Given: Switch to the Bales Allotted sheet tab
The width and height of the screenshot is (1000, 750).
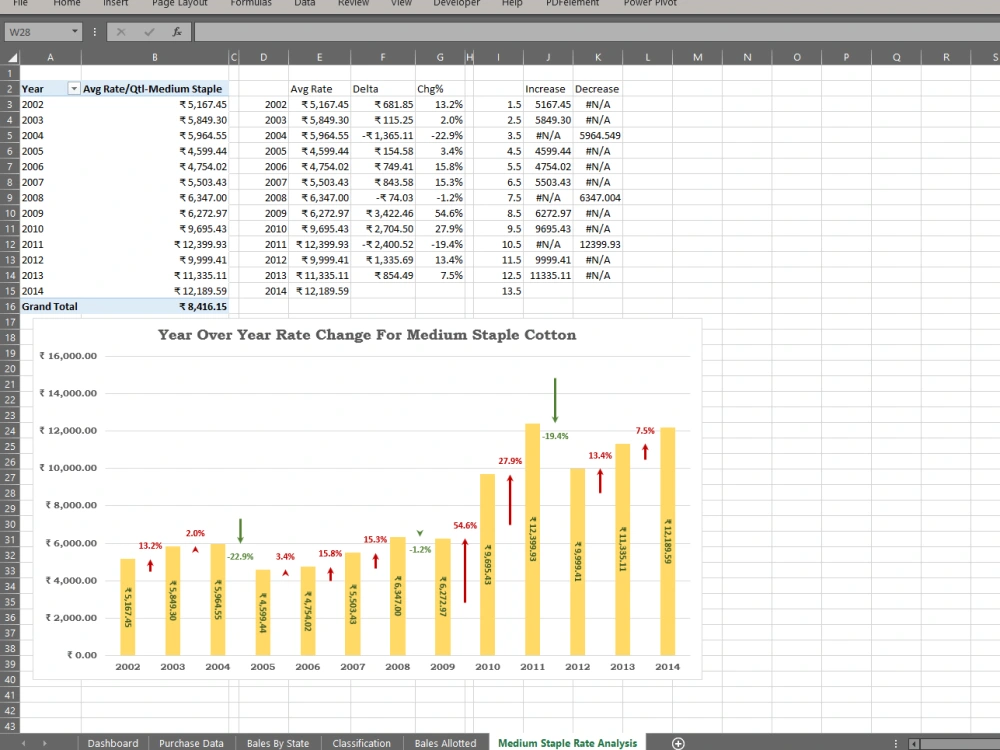Looking at the screenshot, I should (x=445, y=743).
